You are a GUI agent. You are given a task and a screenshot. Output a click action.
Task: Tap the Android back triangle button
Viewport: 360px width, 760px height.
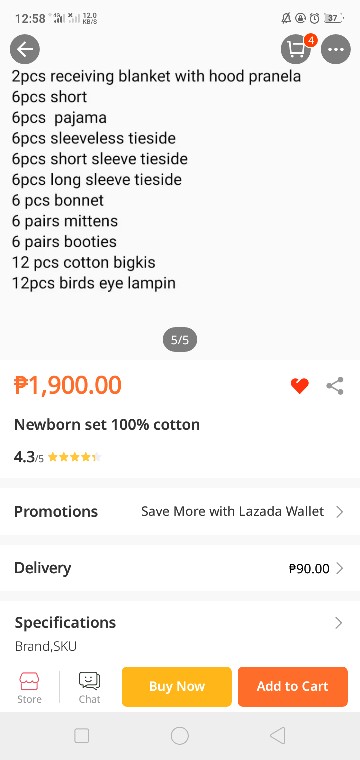pos(277,736)
